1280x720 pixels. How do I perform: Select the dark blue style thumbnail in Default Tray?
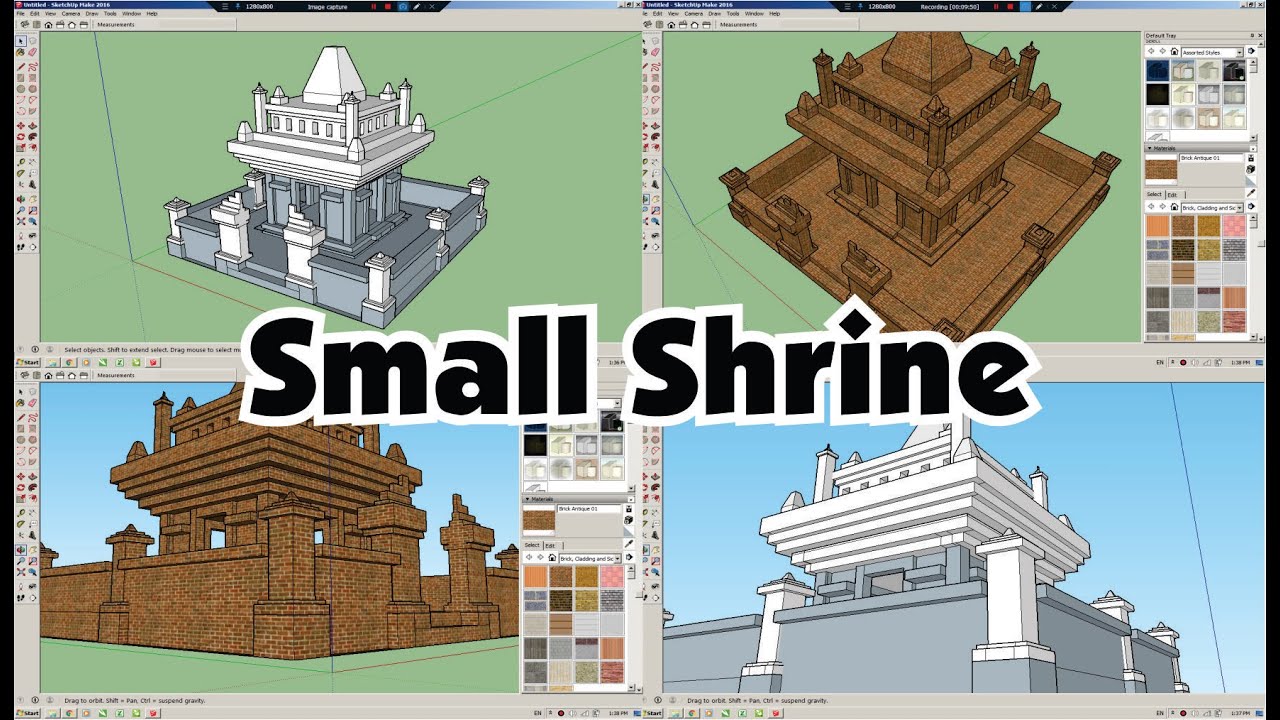click(x=1157, y=70)
